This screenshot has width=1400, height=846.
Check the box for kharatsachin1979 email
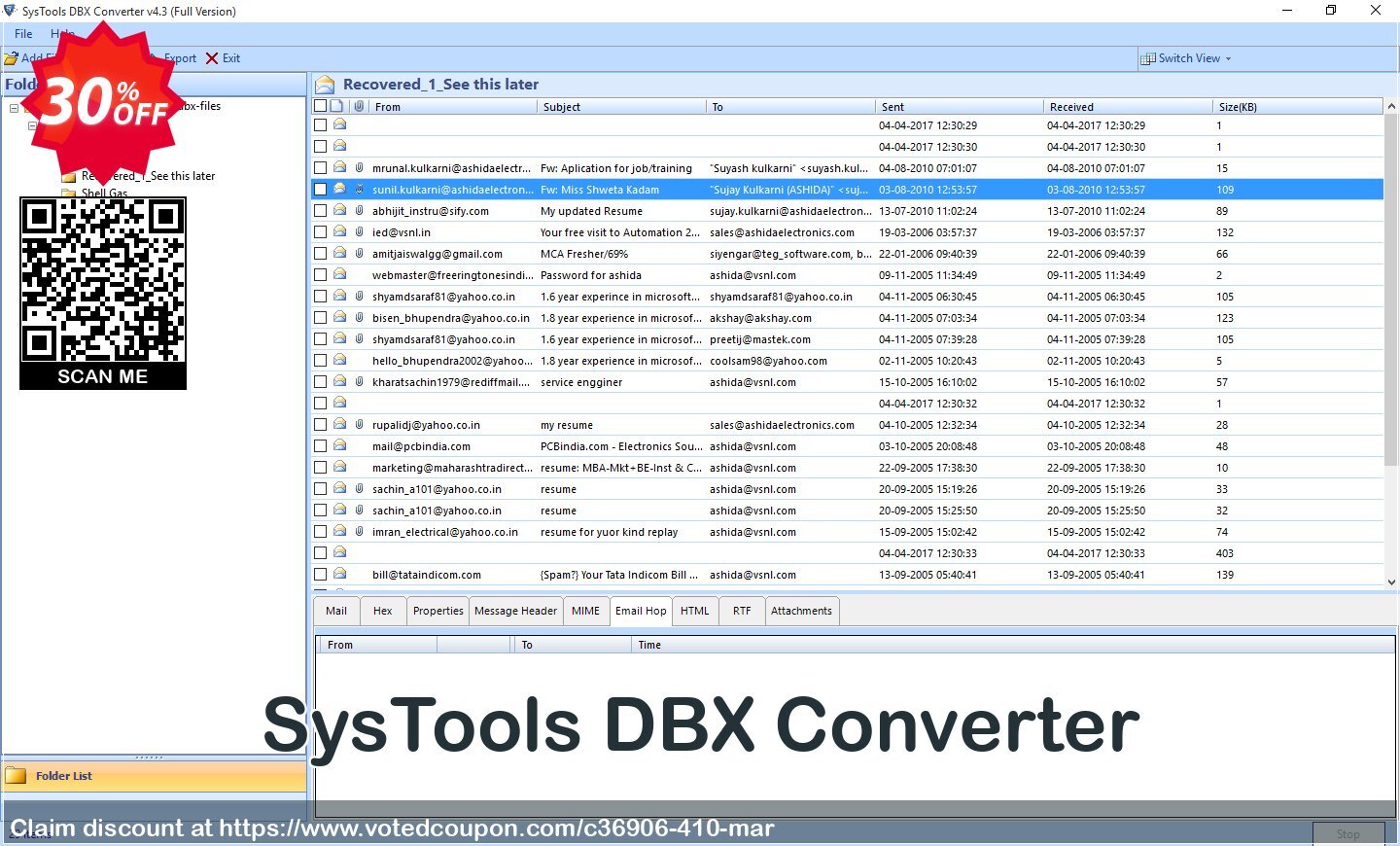coord(320,382)
